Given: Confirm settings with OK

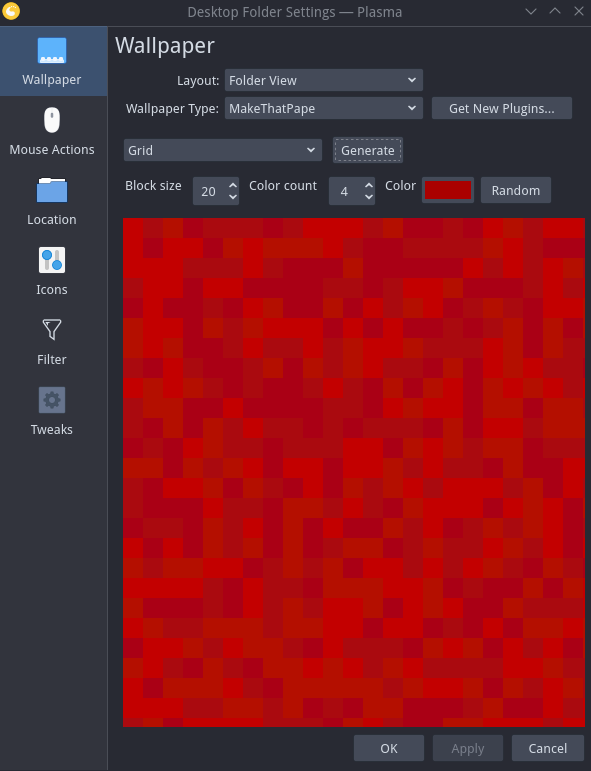Looking at the screenshot, I should pyautogui.click(x=389, y=748).
